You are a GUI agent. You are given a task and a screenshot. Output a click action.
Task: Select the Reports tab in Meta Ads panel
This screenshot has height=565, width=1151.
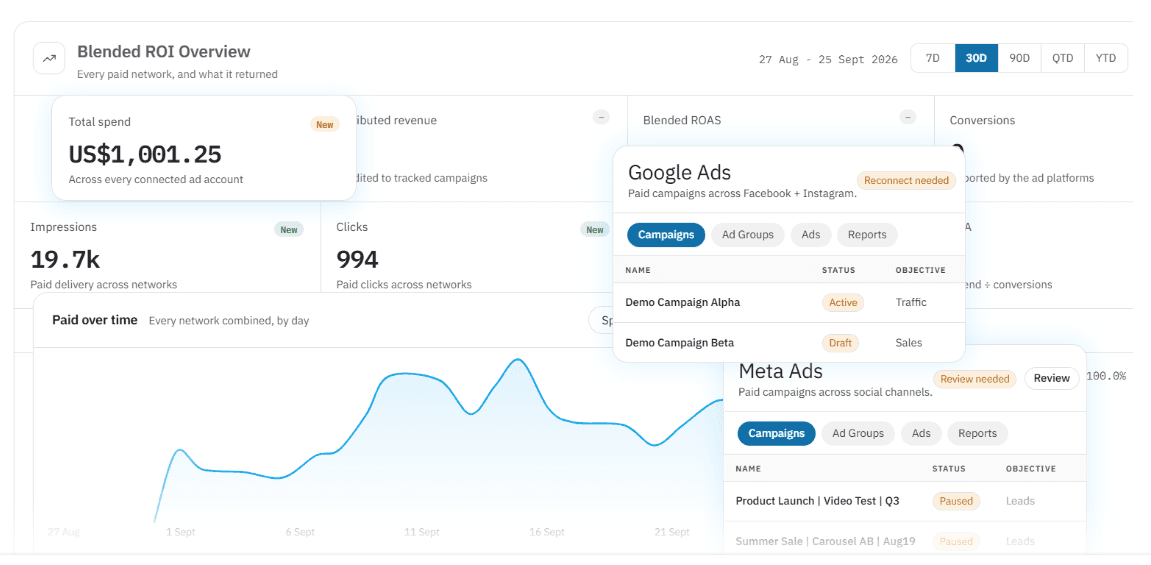[x=978, y=434]
